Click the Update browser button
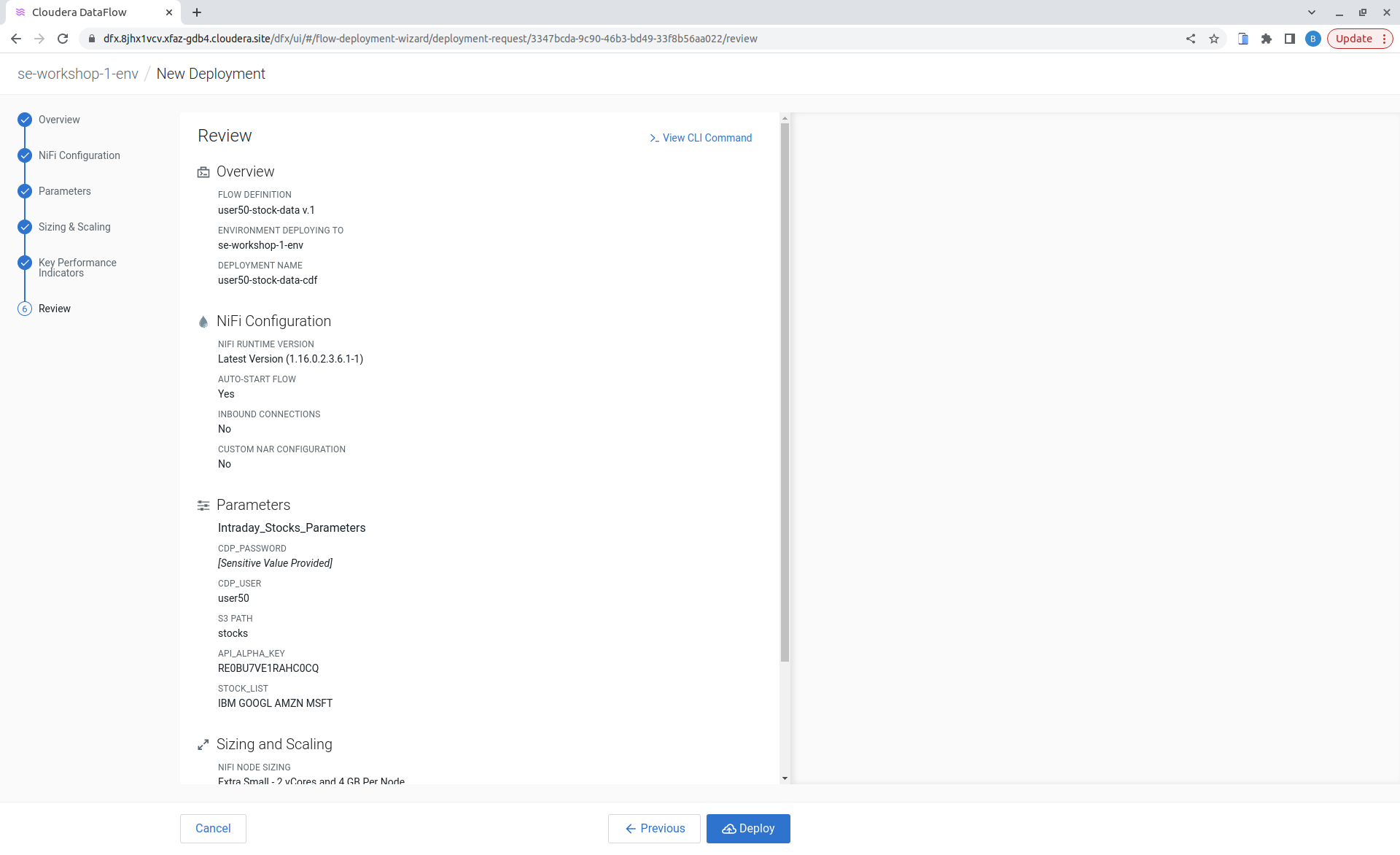This screenshot has height=855, width=1400. tap(1359, 39)
